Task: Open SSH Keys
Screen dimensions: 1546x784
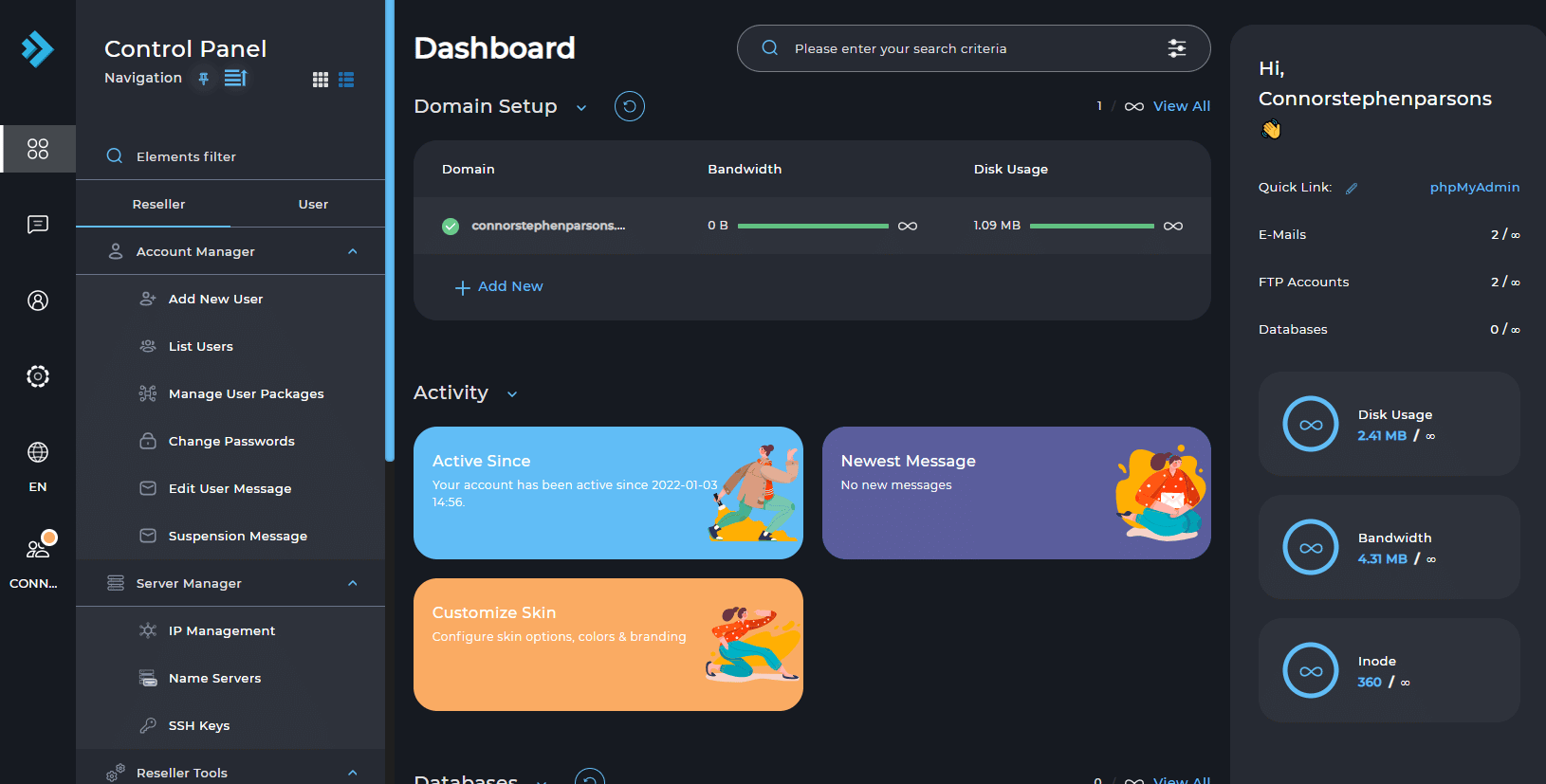Action: coord(198,725)
